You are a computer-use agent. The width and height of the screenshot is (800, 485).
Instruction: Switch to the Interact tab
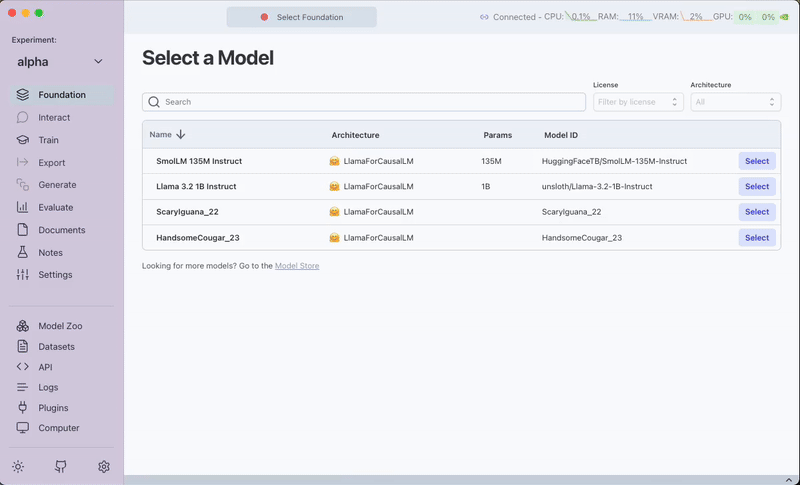click(54, 117)
